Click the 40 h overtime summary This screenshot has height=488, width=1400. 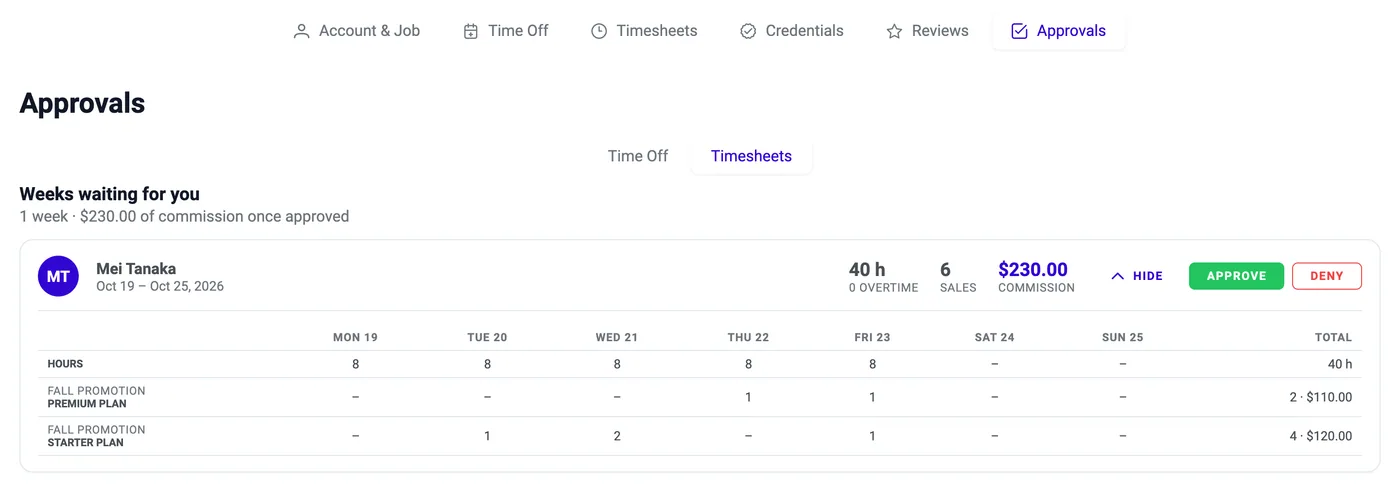point(883,277)
